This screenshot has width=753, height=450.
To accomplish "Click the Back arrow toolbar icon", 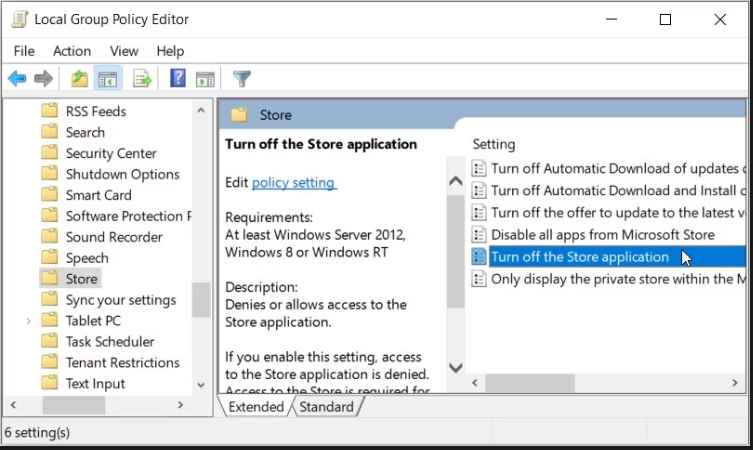I will coord(17,78).
